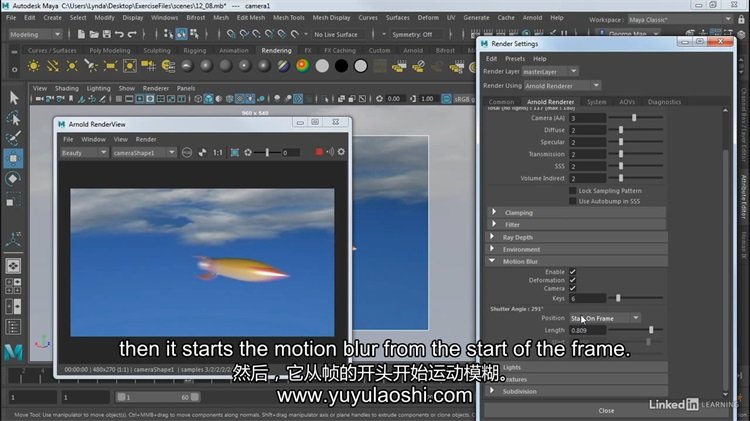Image resolution: width=750 pixels, height=421 pixels.
Task: Click 1:1 real size icon in RenderView
Action: pyautogui.click(x=218, y=153)
